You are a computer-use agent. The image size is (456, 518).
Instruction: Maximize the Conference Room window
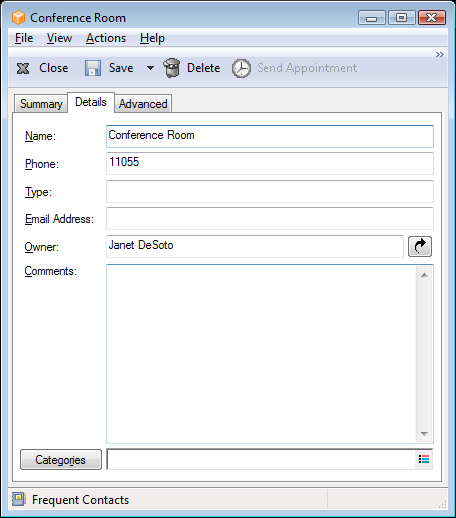[402, 18]
